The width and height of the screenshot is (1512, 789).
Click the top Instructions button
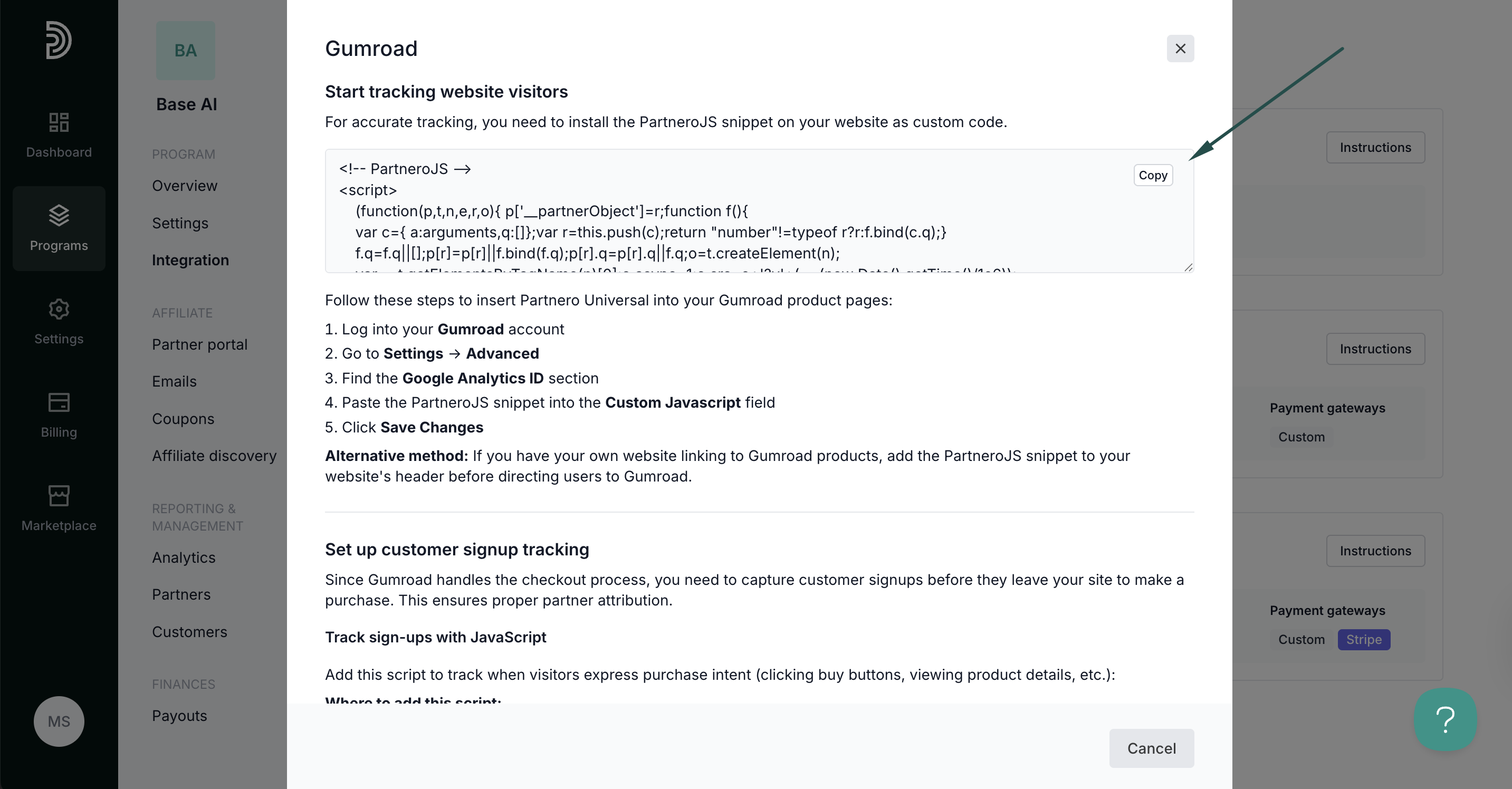pyautogui.click(x=1375, y=147)
